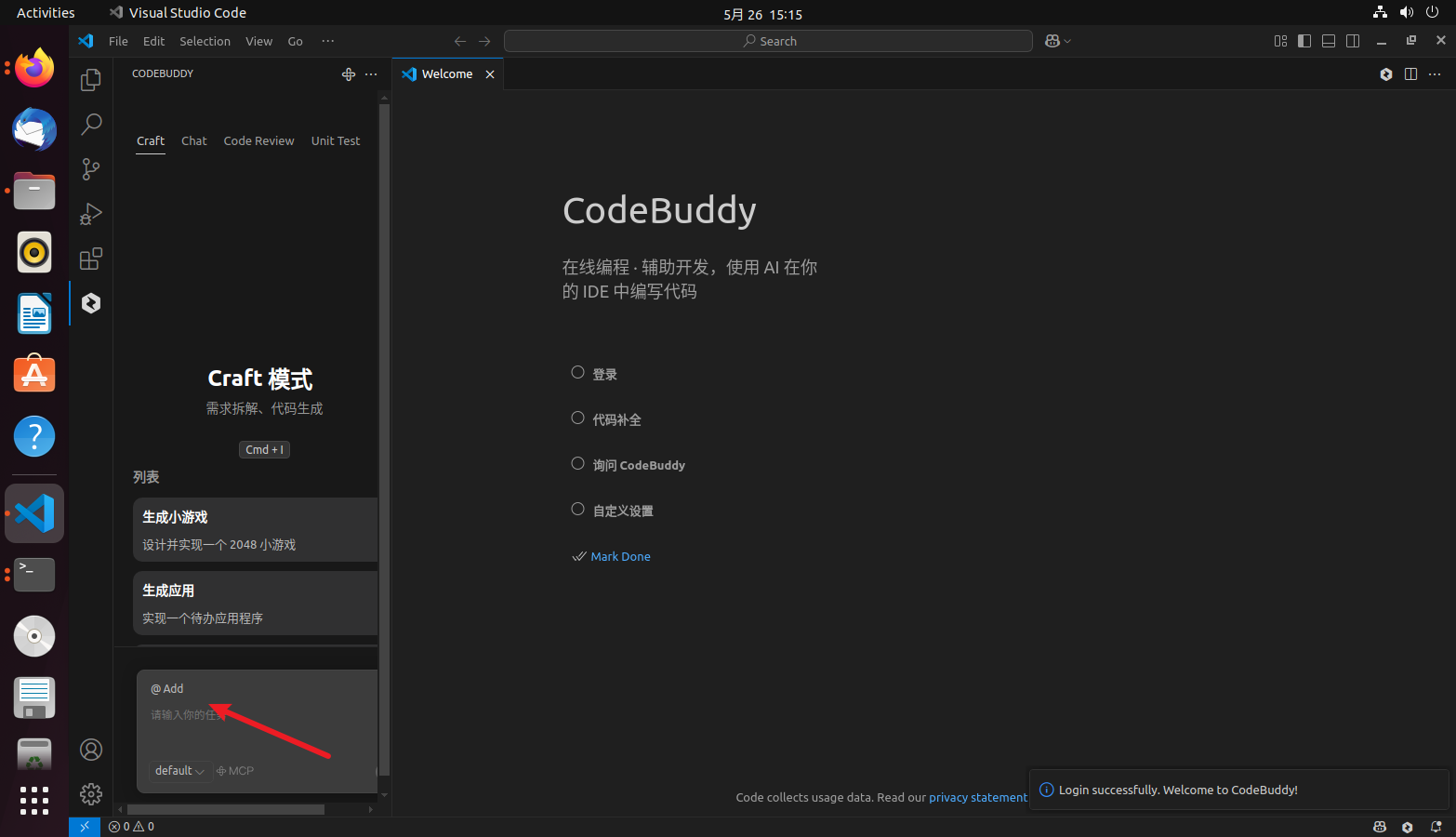The height and width of the screenshot is (837, 1456).
Task: Open the Explorer view in activity bar
Action: coord(91,80)
